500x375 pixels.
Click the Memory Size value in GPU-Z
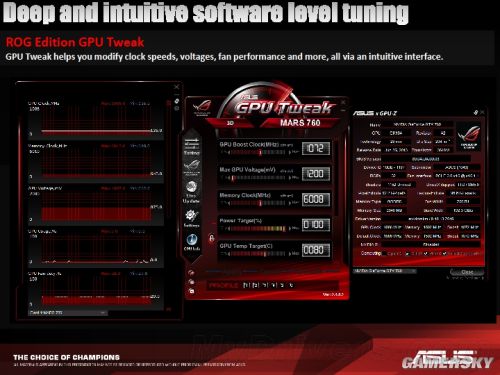tap(394, 210)
